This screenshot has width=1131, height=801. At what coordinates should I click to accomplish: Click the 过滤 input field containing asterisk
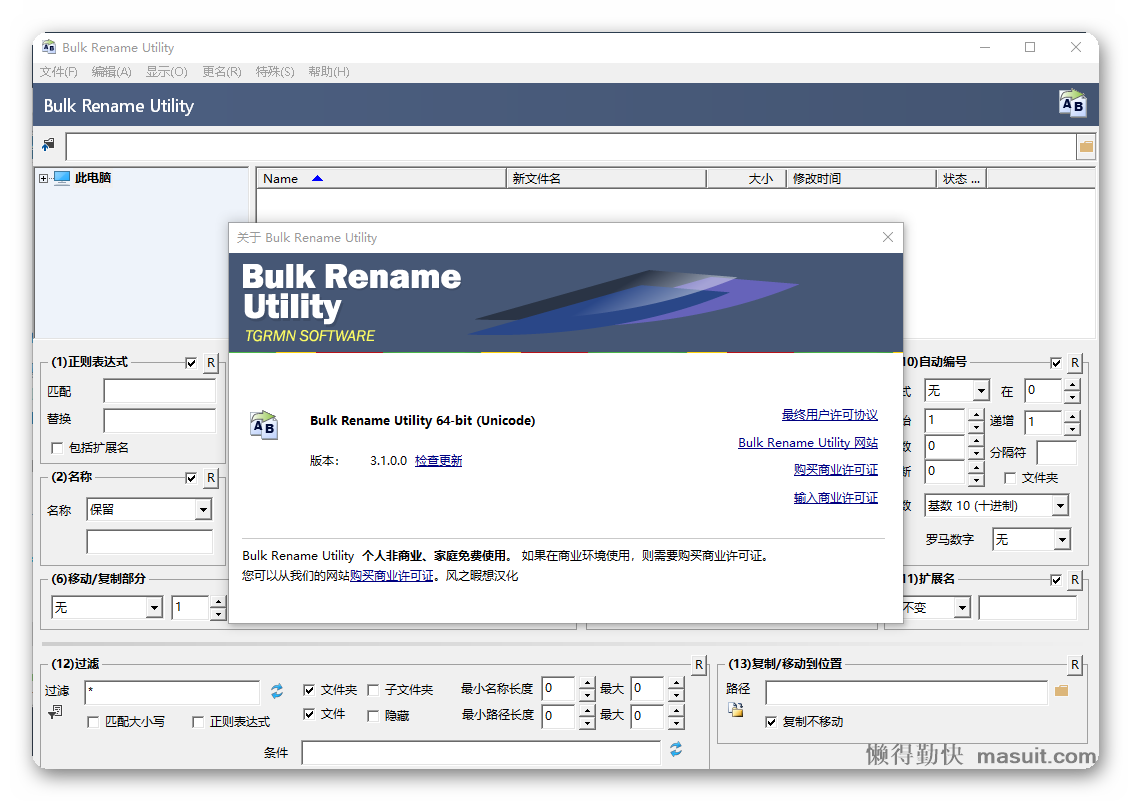[172, 691]
